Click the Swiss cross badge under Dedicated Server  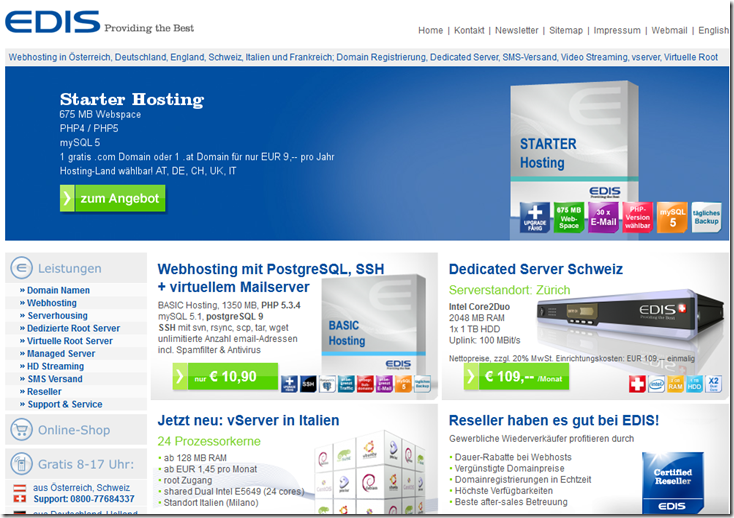(637, 384)
